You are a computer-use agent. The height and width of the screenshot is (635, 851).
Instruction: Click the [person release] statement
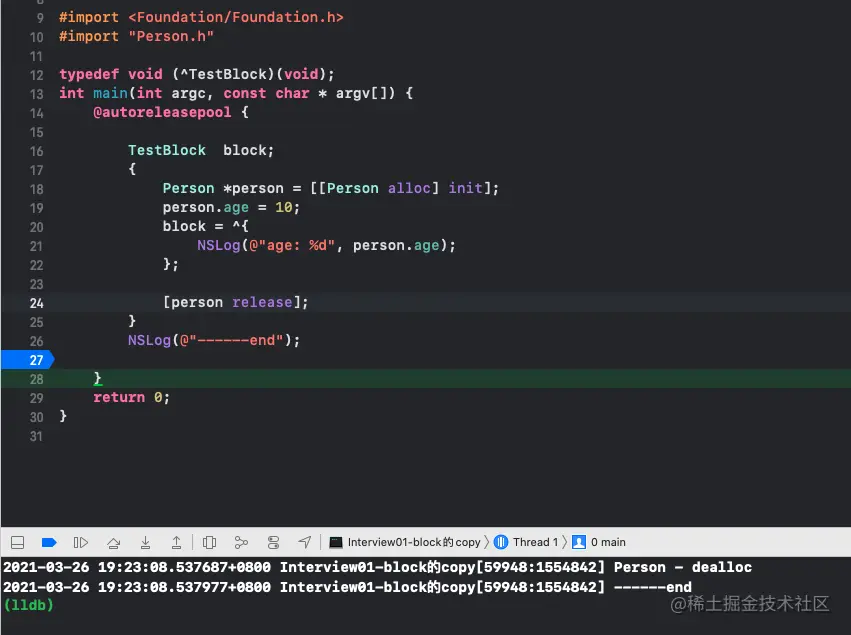(x=236, y=302)
